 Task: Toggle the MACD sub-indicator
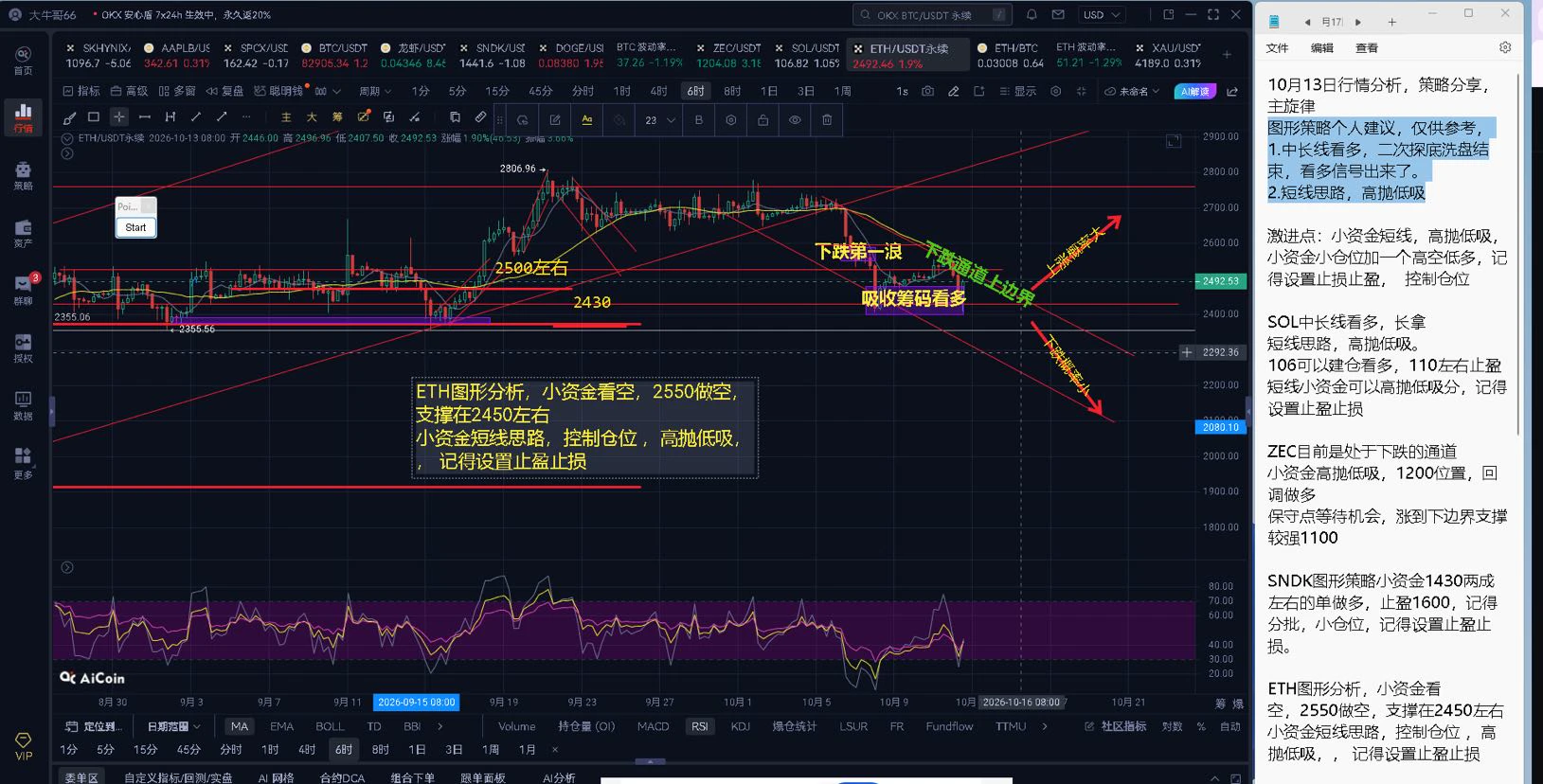click(653, 726)
